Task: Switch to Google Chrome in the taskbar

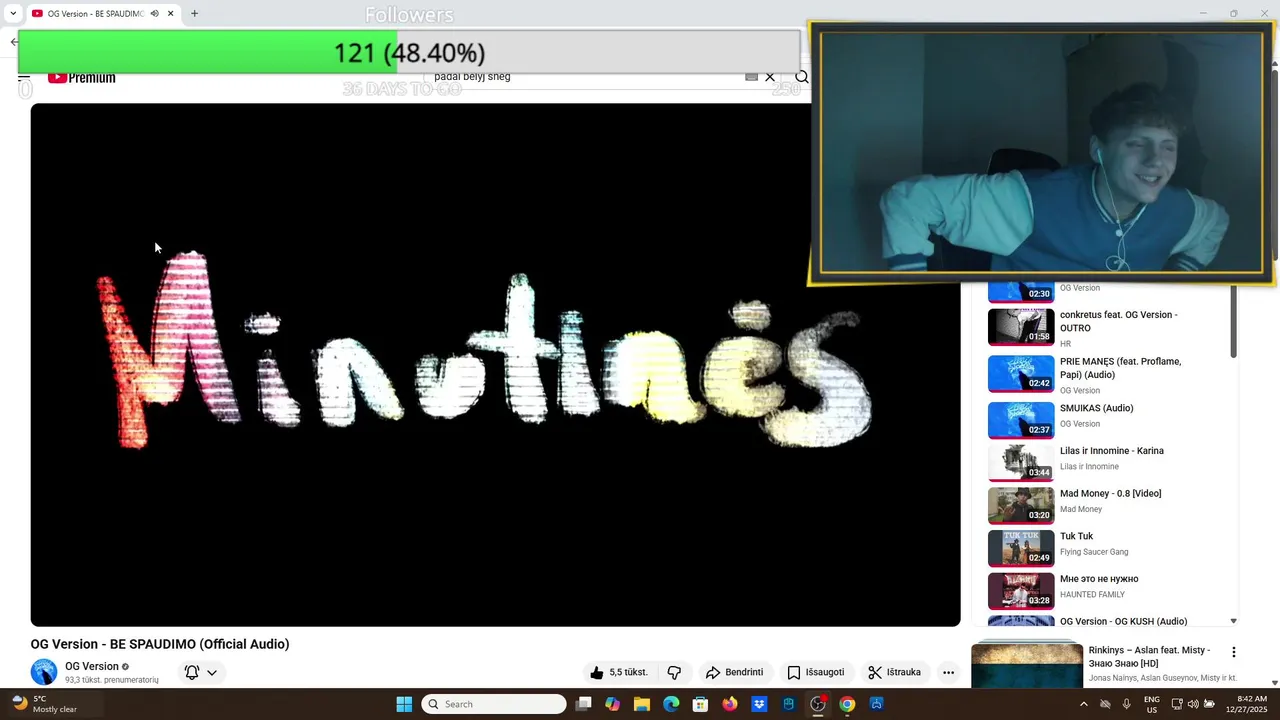Action: point(847,704)
